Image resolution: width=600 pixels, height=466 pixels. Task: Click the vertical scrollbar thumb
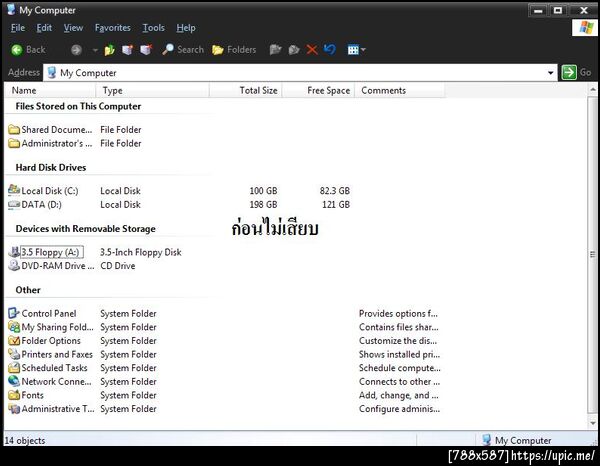593,254
